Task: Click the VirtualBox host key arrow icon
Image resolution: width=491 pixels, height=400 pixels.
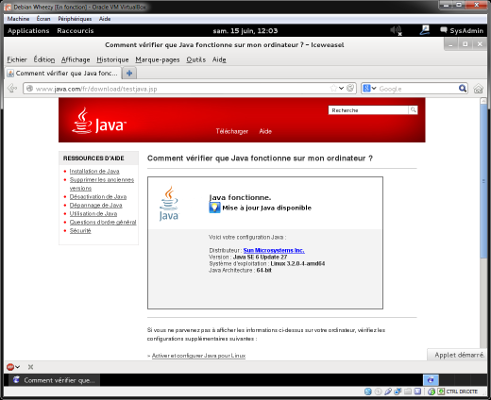Action: point(441,391)
